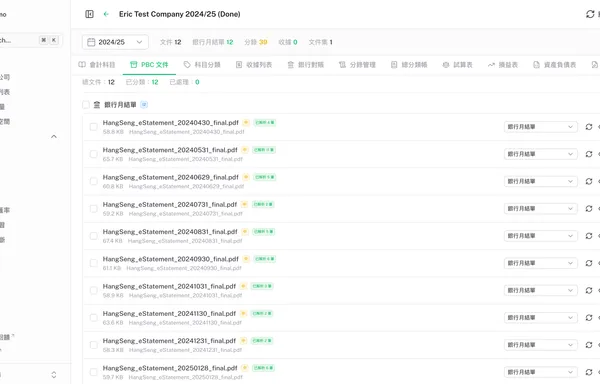The image size is (600, 384).
Task: Go to the 收據列表 tab
Action: 254,65
